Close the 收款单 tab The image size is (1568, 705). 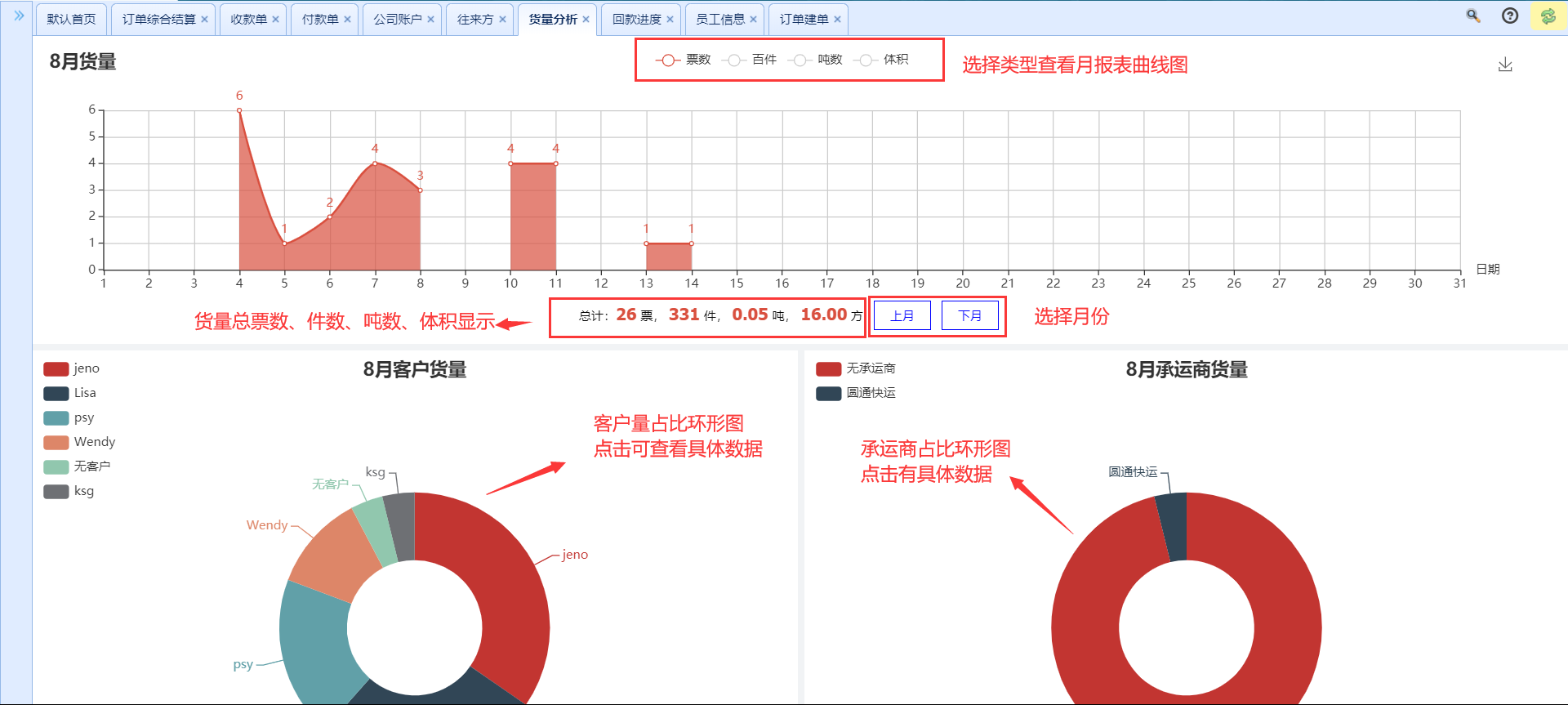(x=275, y=20)
